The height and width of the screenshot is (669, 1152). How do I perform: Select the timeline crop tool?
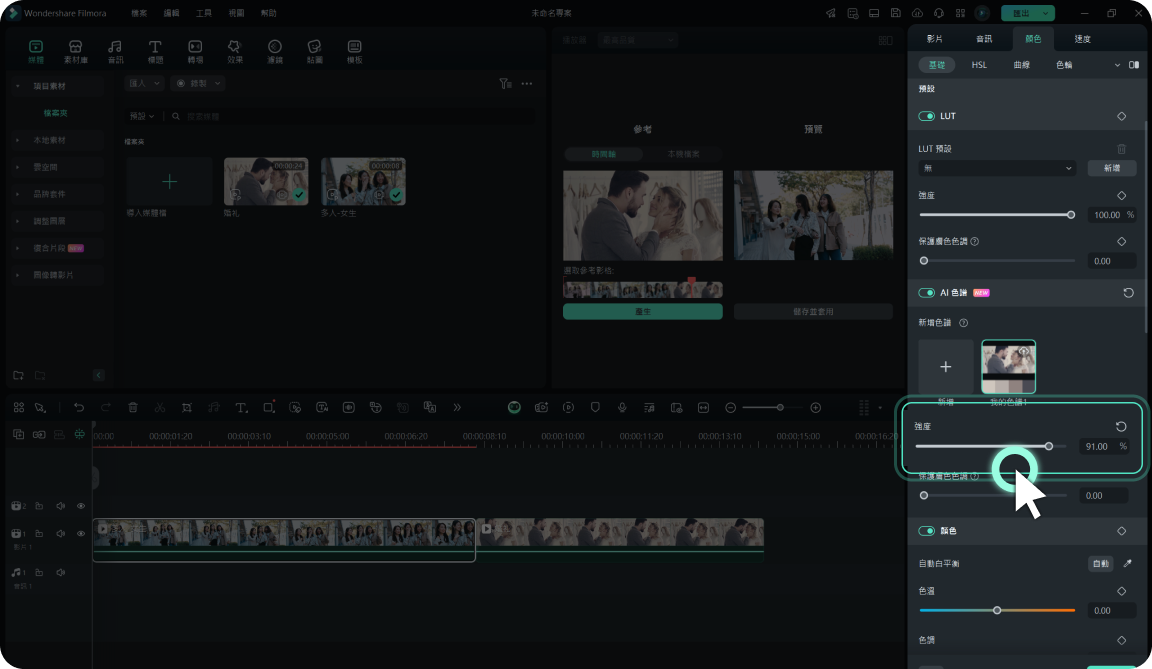click(187, 408)
